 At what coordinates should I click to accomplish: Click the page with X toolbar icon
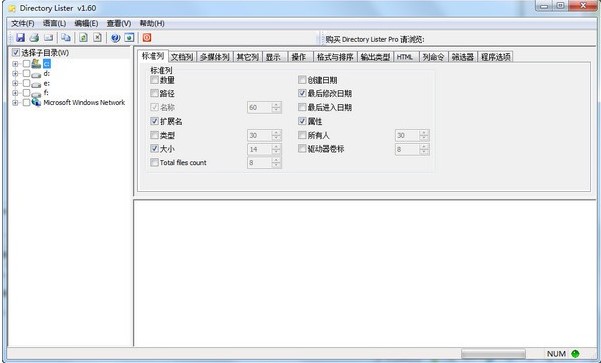pos(98,38)
